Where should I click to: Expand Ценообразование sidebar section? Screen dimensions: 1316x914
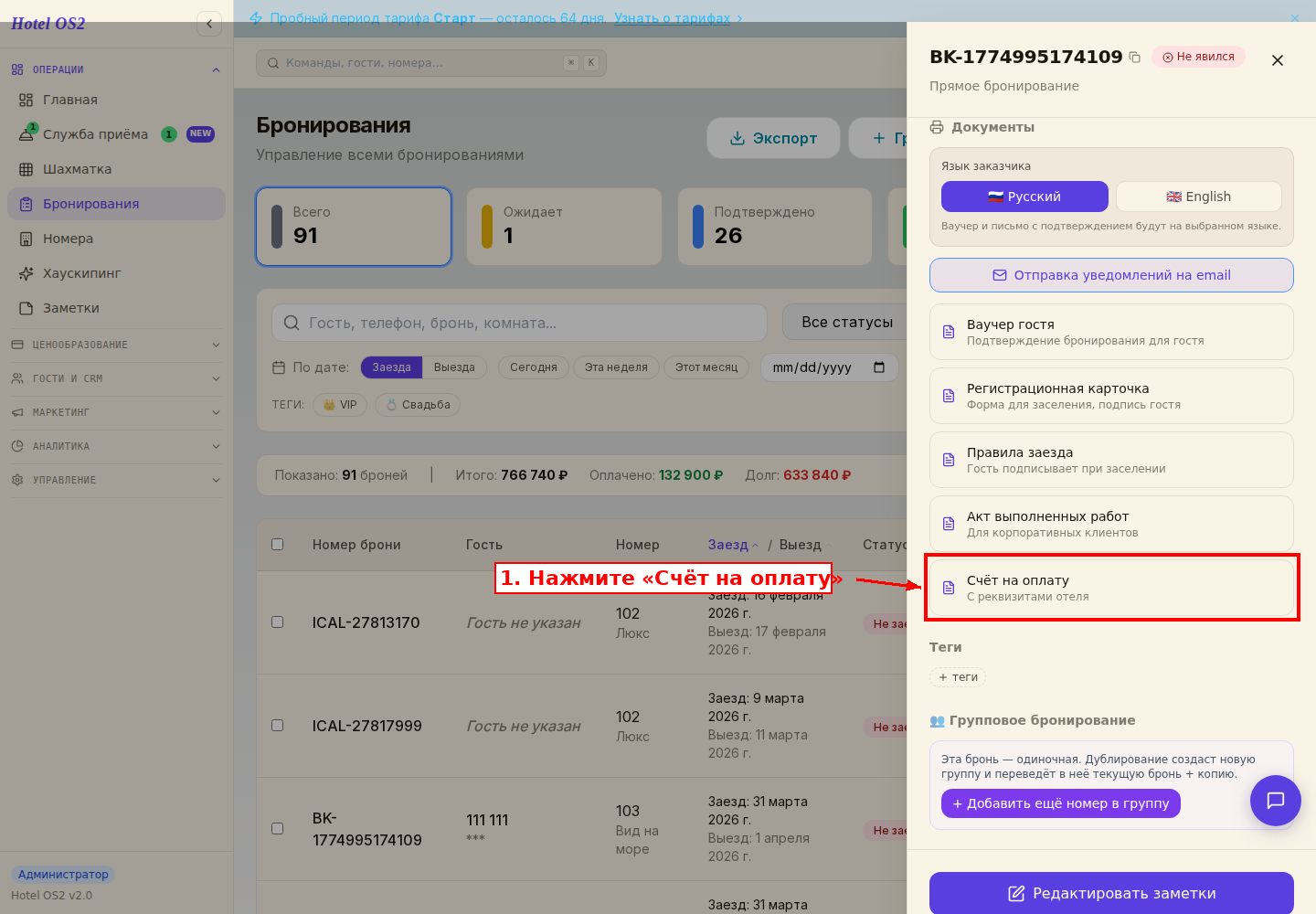pyautogui.click(x=116, y=345)
